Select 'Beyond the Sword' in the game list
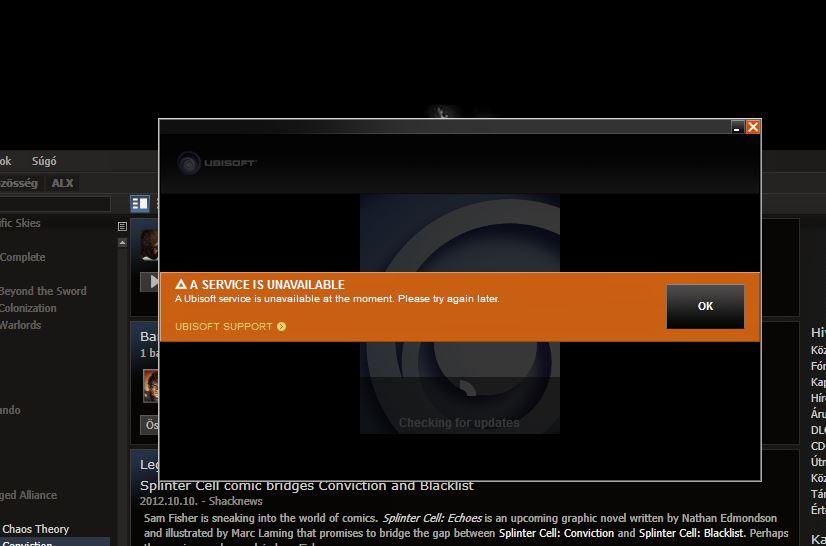The image size is (826, 546). (43, 291)
